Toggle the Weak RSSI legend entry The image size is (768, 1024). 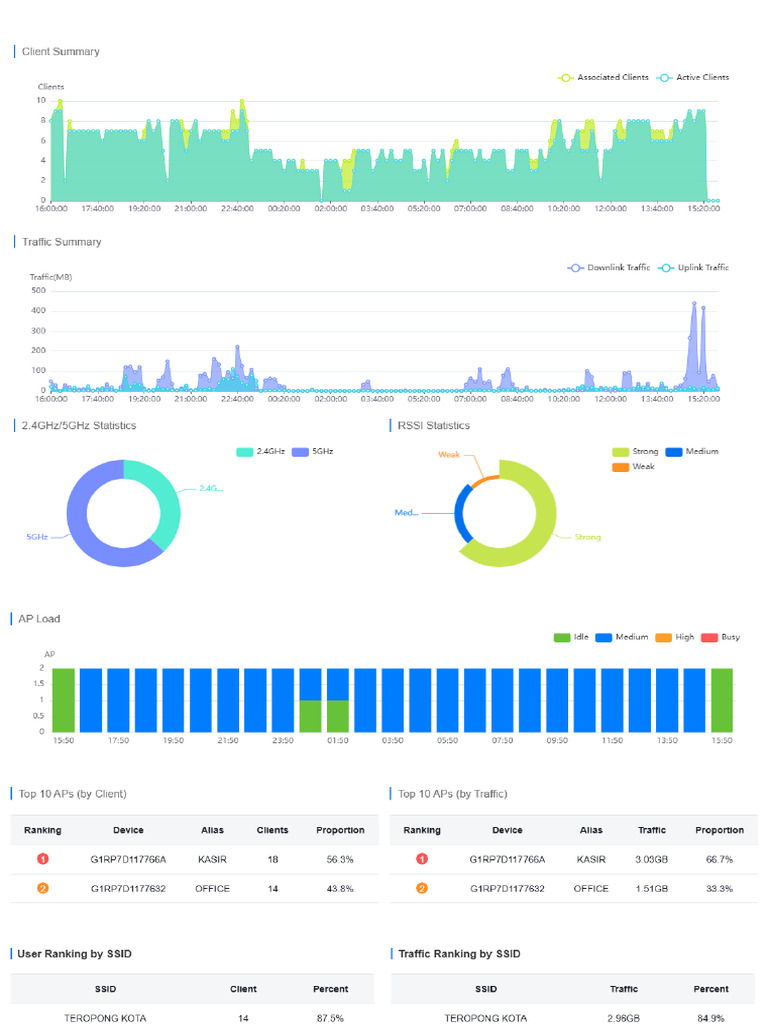click(x=633, y=466)
